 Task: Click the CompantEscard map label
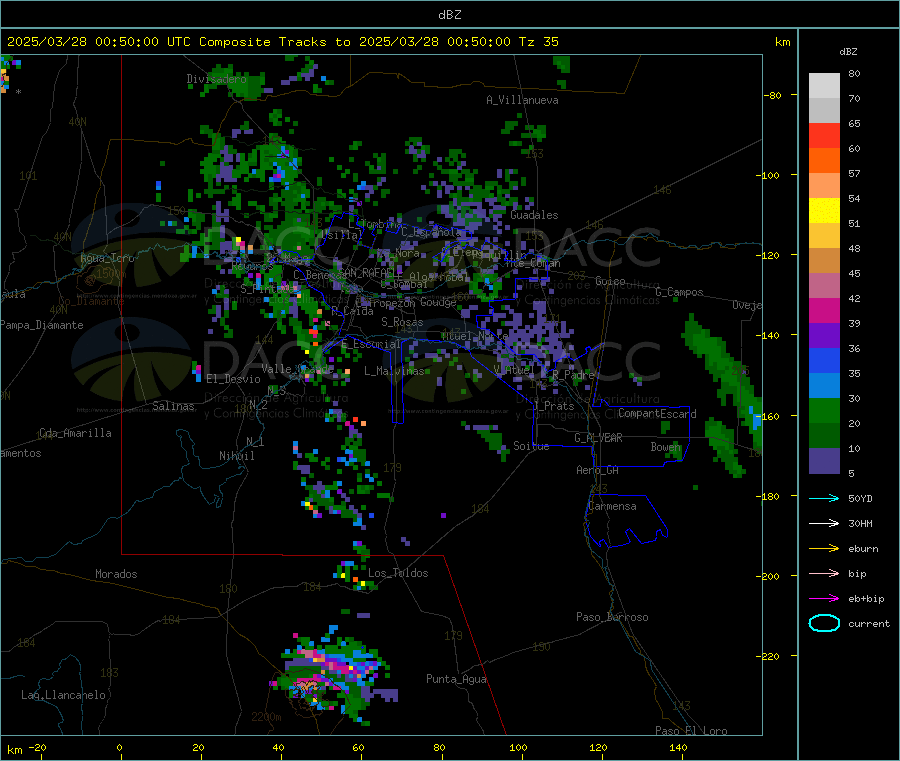(657, 414)
